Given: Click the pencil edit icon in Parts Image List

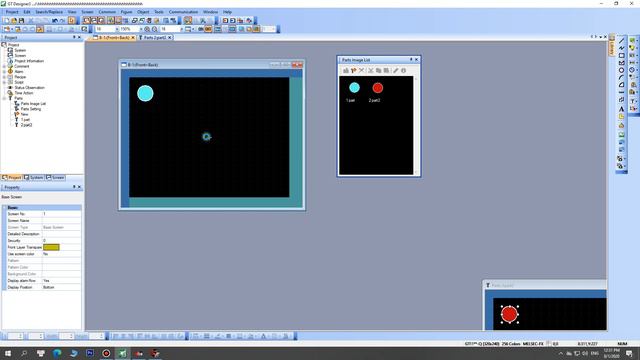Looking at the screenshot, I should coord(395,71).
